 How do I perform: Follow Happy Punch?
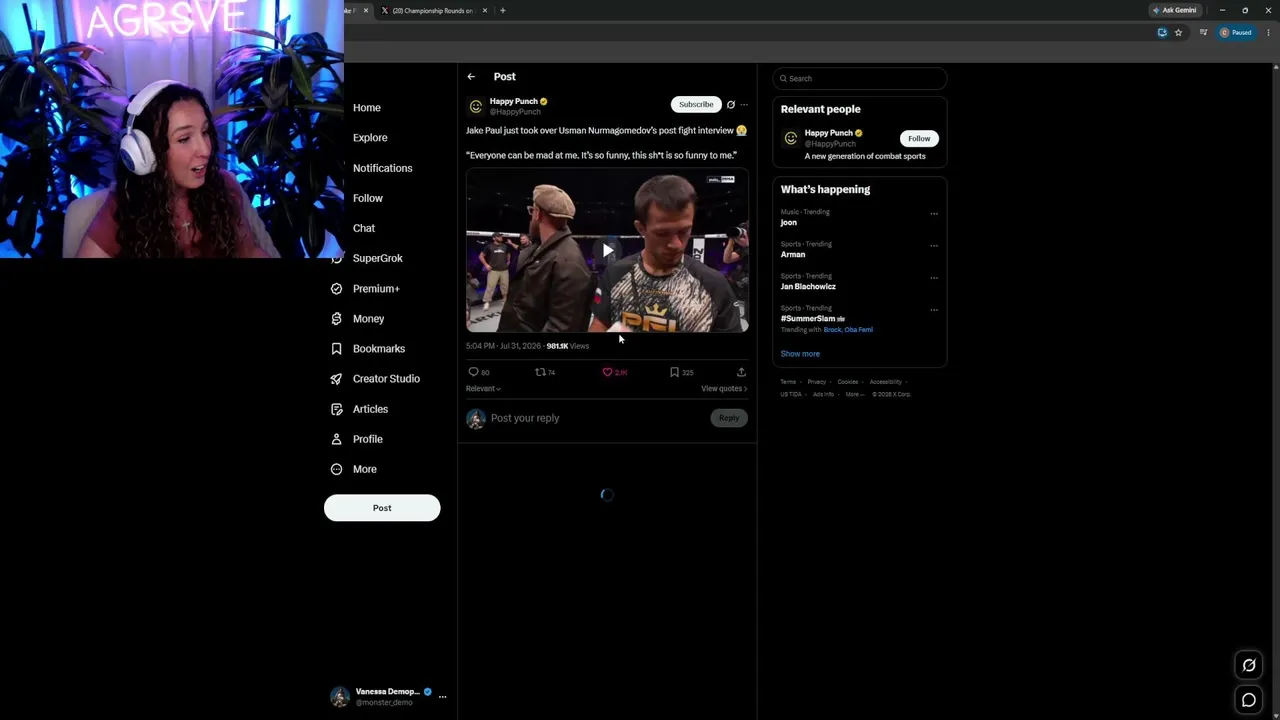[919, 138]
